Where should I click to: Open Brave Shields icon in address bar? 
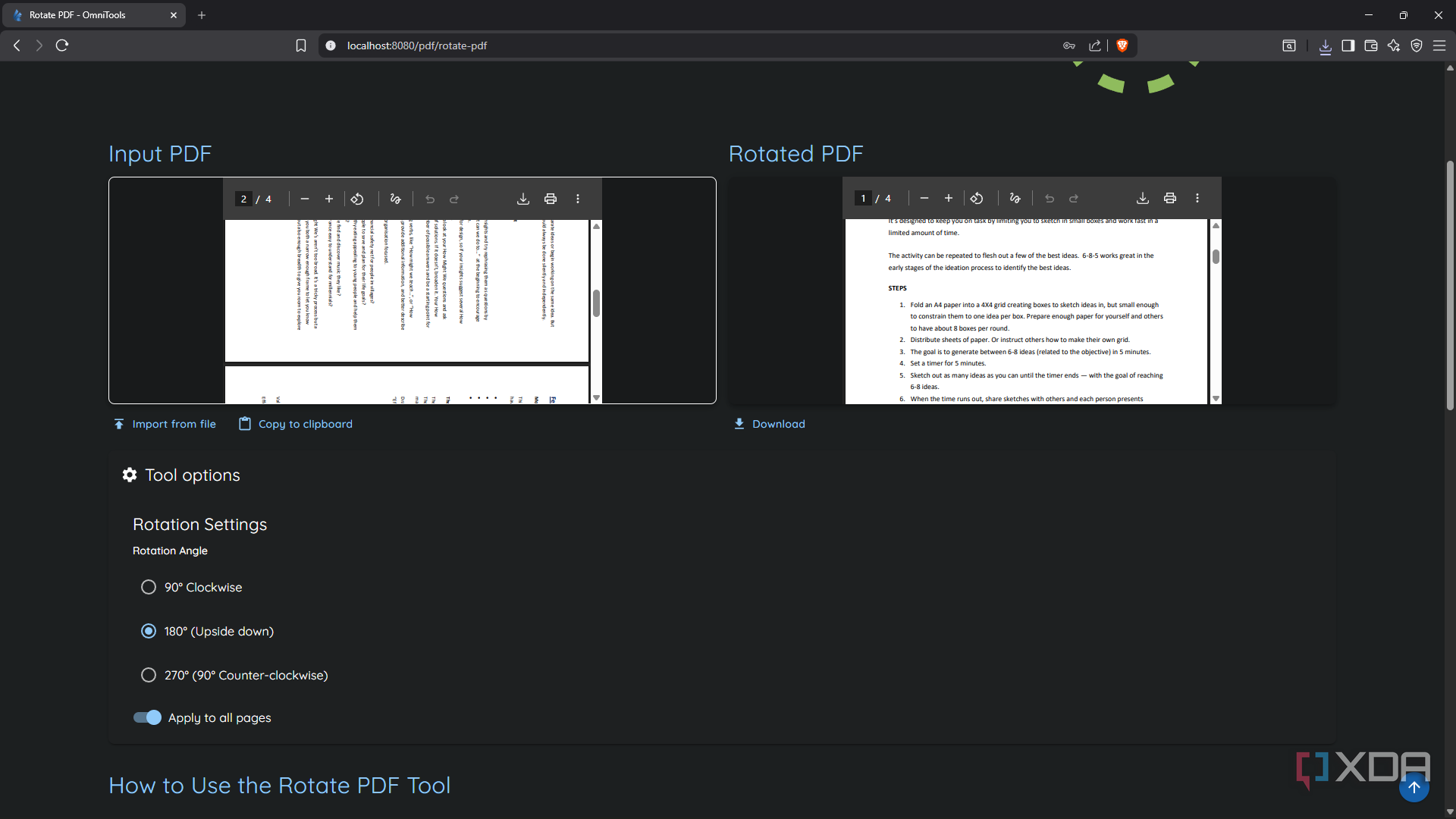1122,45
